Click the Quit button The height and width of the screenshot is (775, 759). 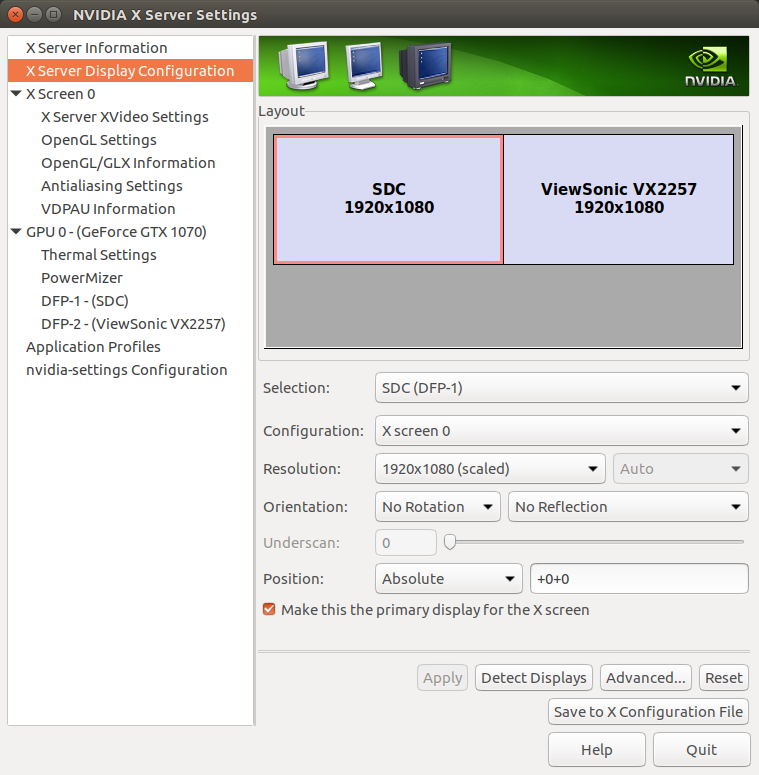702,750
